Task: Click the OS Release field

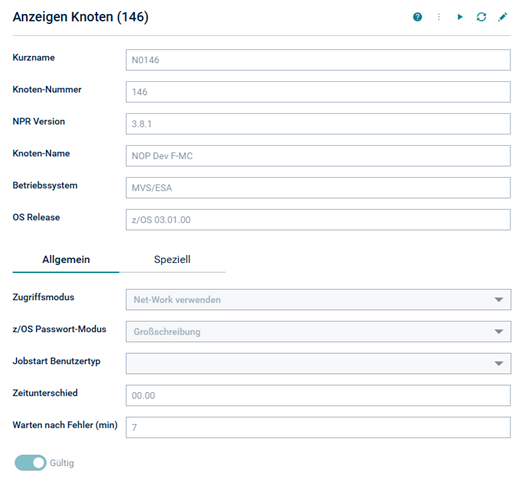Action: tap(318, 220)
